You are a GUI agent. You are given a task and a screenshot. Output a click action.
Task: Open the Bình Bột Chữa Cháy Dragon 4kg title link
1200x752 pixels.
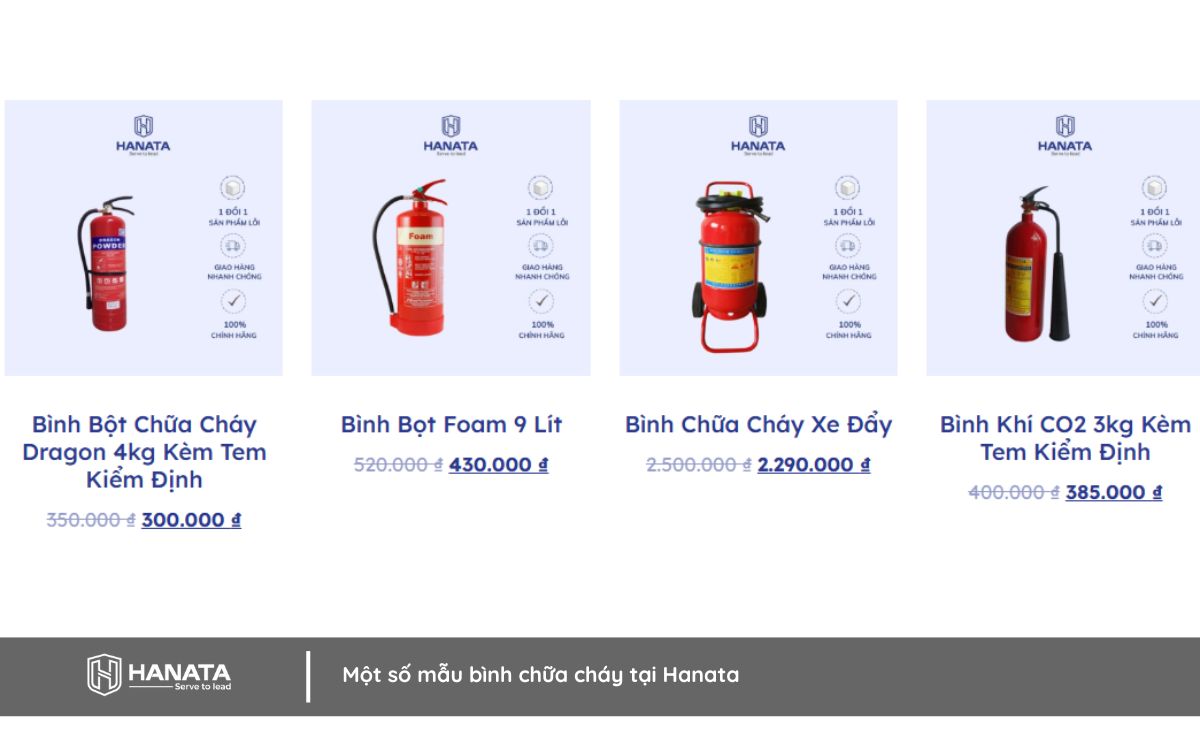click(144, 452)
